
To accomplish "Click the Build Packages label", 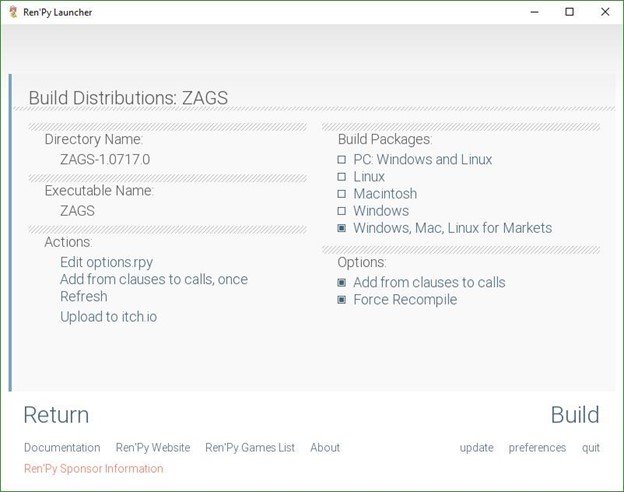I will click(x=385, y=139).
